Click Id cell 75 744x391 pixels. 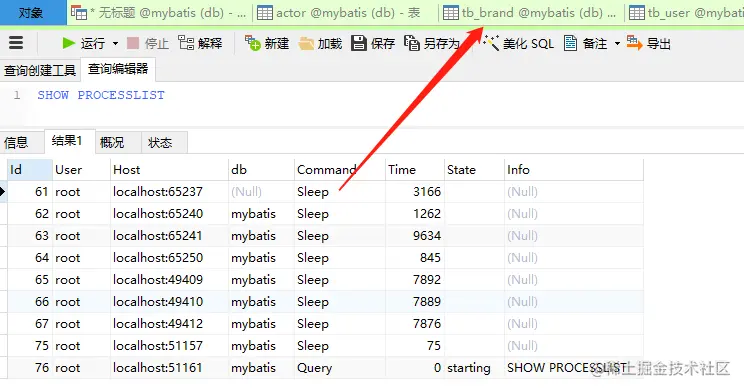pyautogui.click(x=29, y=346)
